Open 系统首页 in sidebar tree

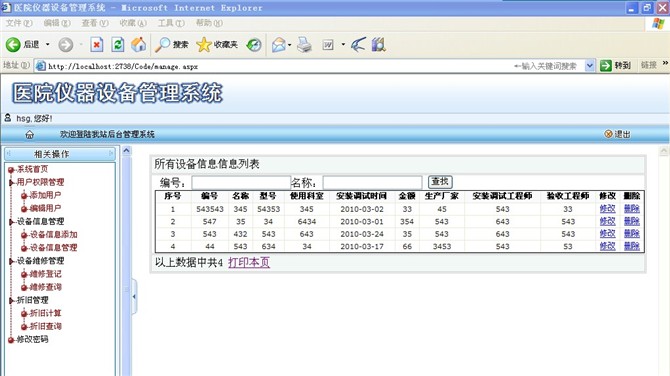[x=32, y=169]
